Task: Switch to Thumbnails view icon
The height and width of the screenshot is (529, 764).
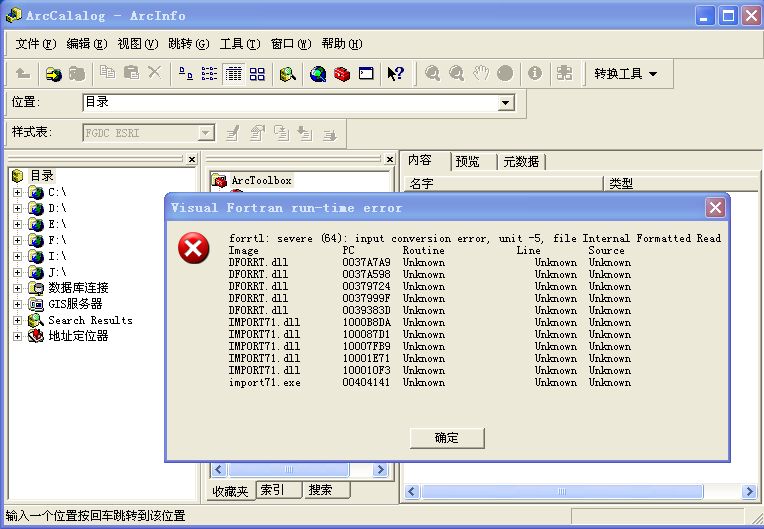Action: coord(257,74)
